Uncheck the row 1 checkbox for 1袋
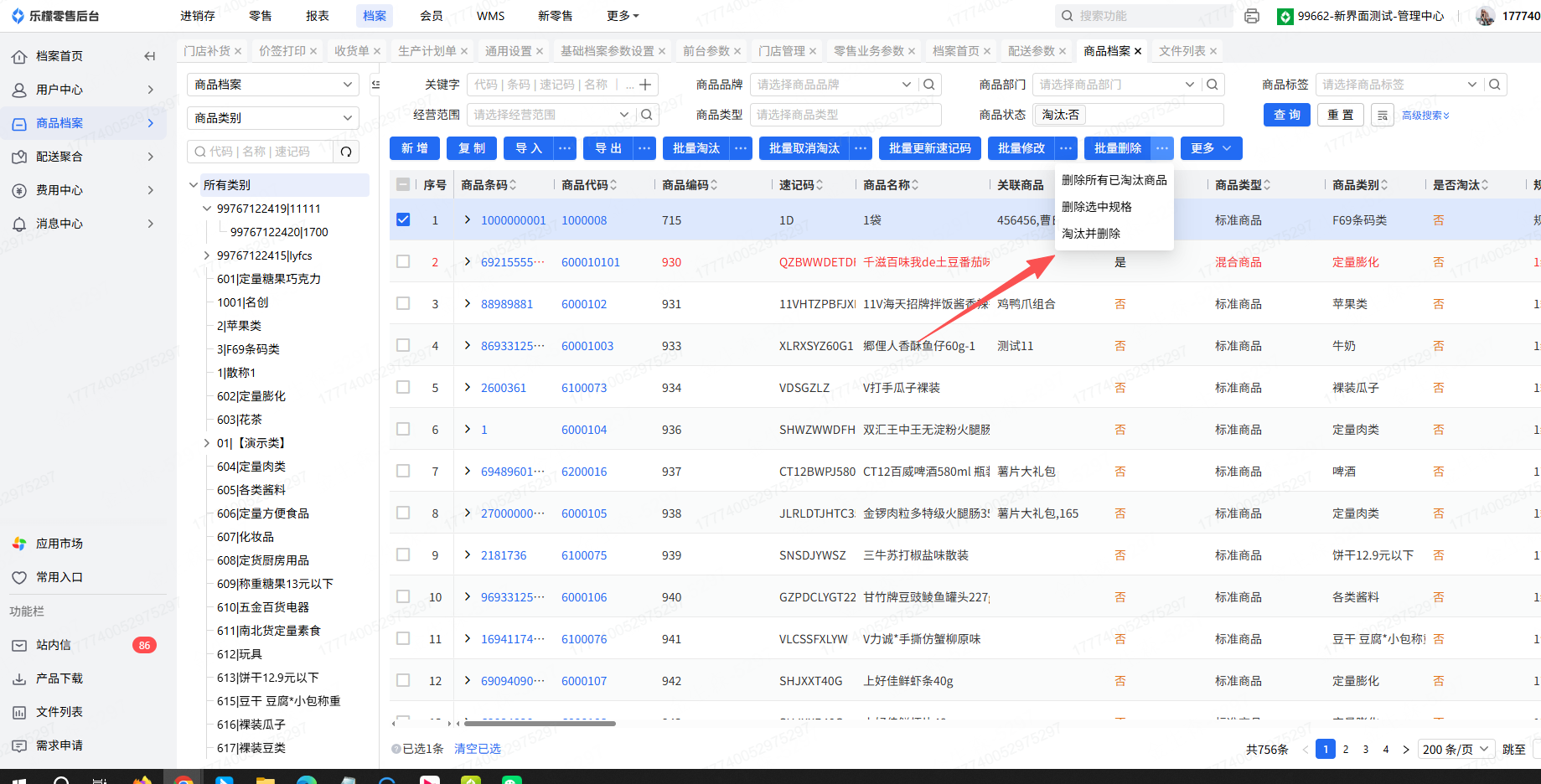The height and width of the screenshot is (784, 1541). point(403,219)
